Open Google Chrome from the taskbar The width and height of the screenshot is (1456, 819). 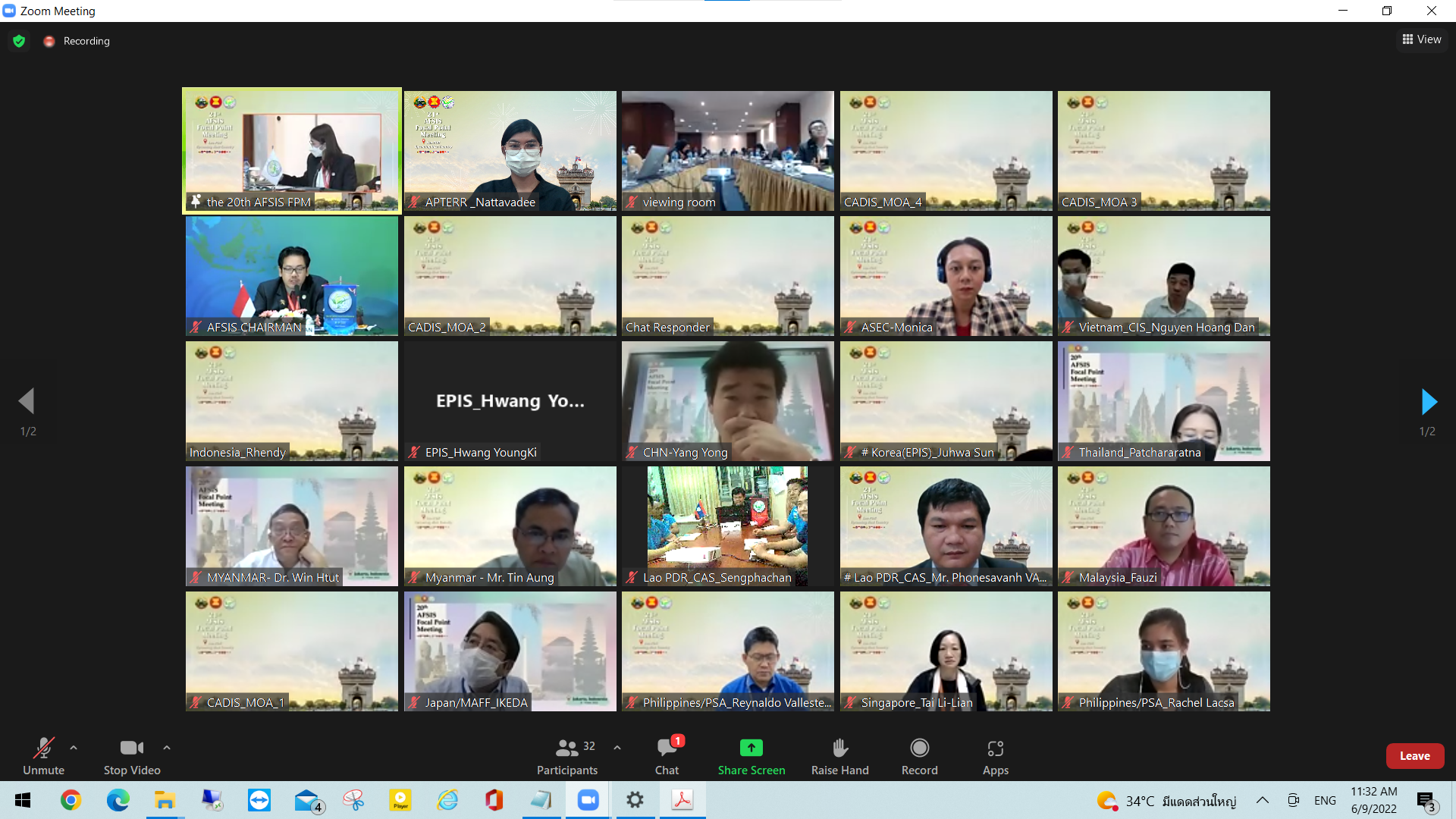(71, 800)
